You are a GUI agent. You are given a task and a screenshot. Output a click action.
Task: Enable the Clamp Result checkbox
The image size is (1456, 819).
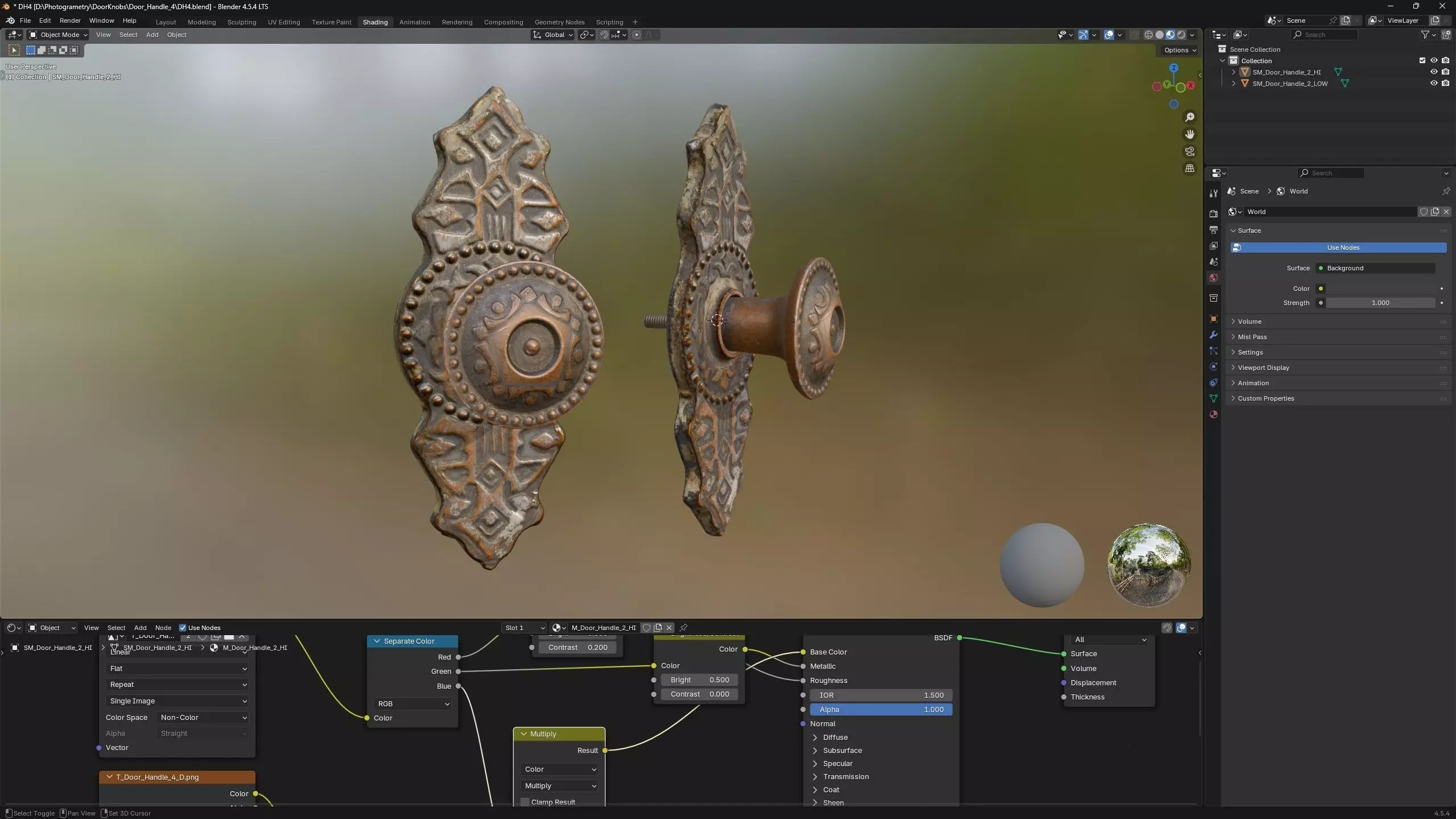[525, 802]
